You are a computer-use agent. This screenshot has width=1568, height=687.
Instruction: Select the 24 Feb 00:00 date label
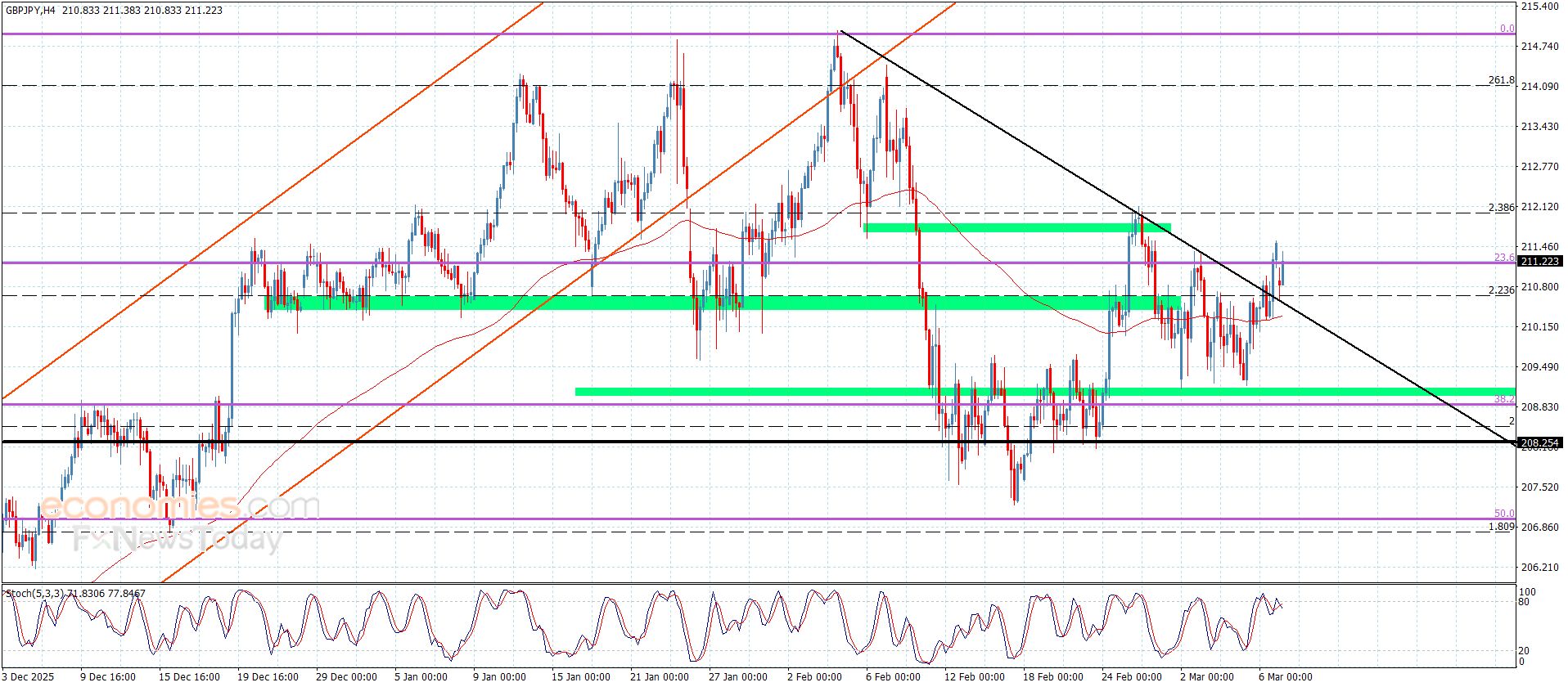(1131, 676)
